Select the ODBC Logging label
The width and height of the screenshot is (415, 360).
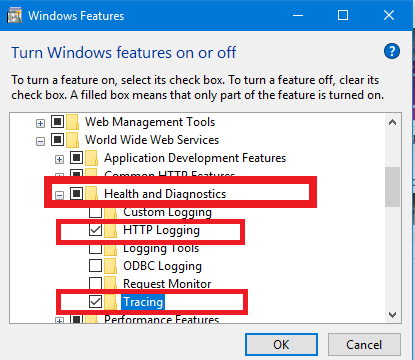[x=162, y=266]
